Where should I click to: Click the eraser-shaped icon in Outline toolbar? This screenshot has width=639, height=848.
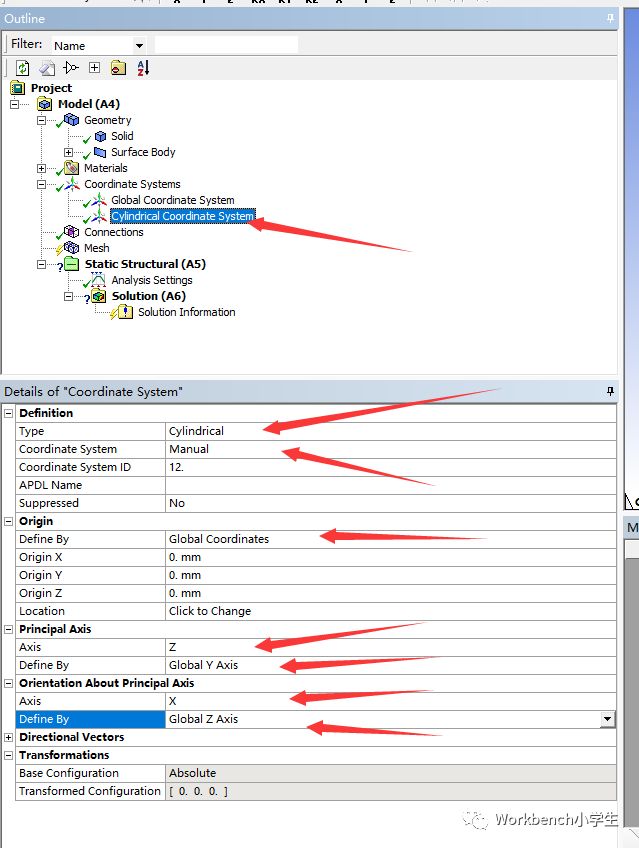click(46, 68)
